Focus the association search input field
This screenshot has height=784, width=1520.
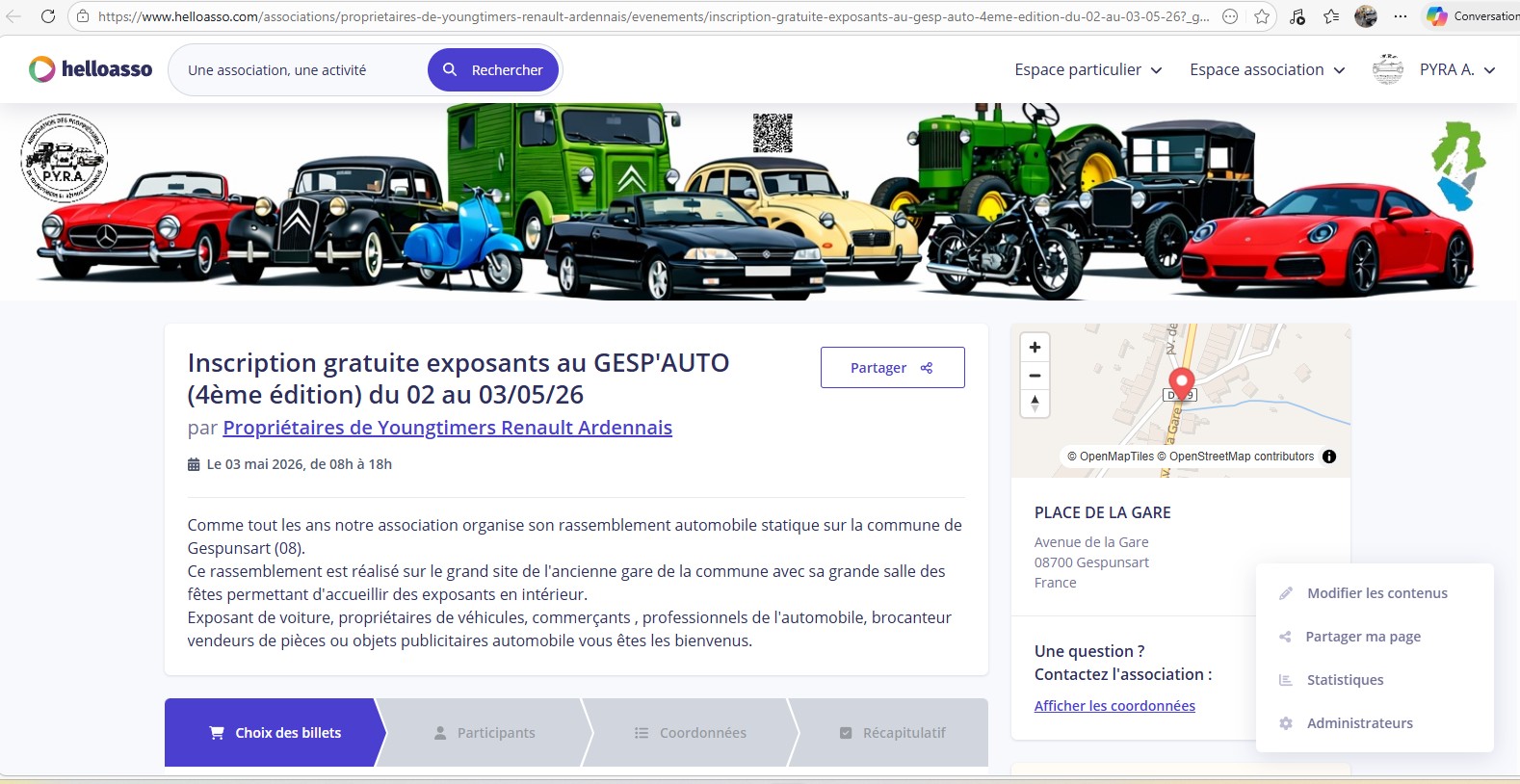(x=299, y=70)
